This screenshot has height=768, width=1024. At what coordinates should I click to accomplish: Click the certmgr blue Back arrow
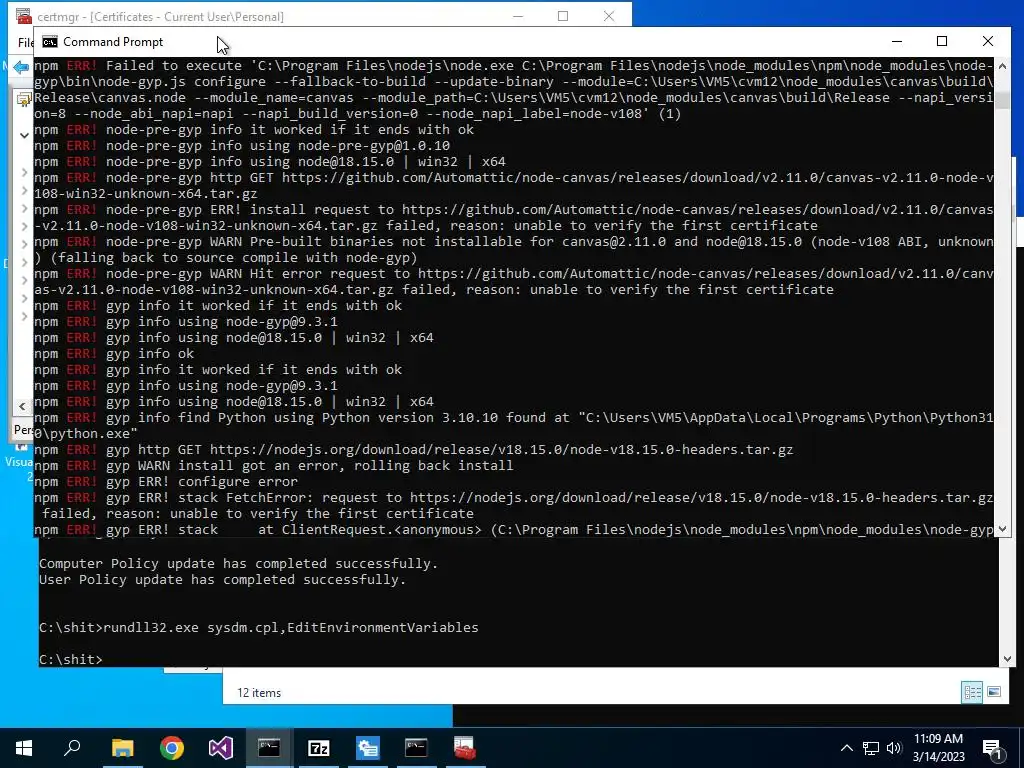click(21, 67)
